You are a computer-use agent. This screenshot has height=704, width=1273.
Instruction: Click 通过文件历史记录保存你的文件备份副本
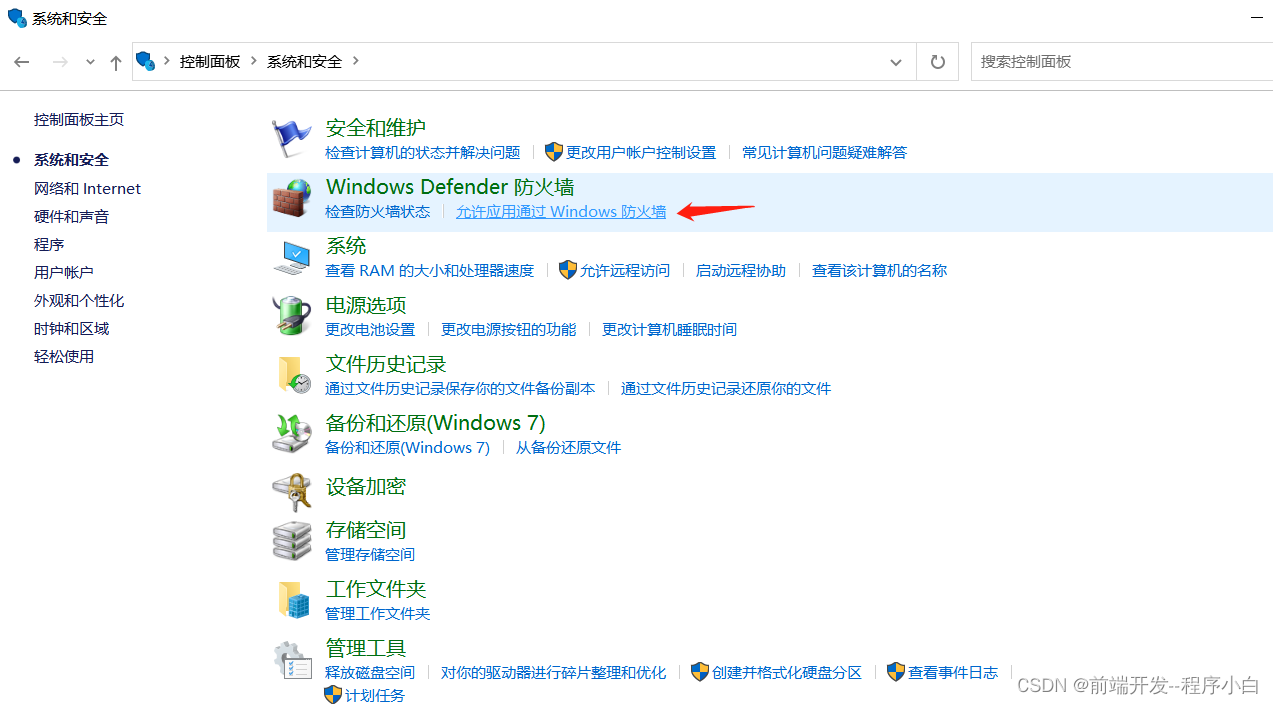(460, 388)
